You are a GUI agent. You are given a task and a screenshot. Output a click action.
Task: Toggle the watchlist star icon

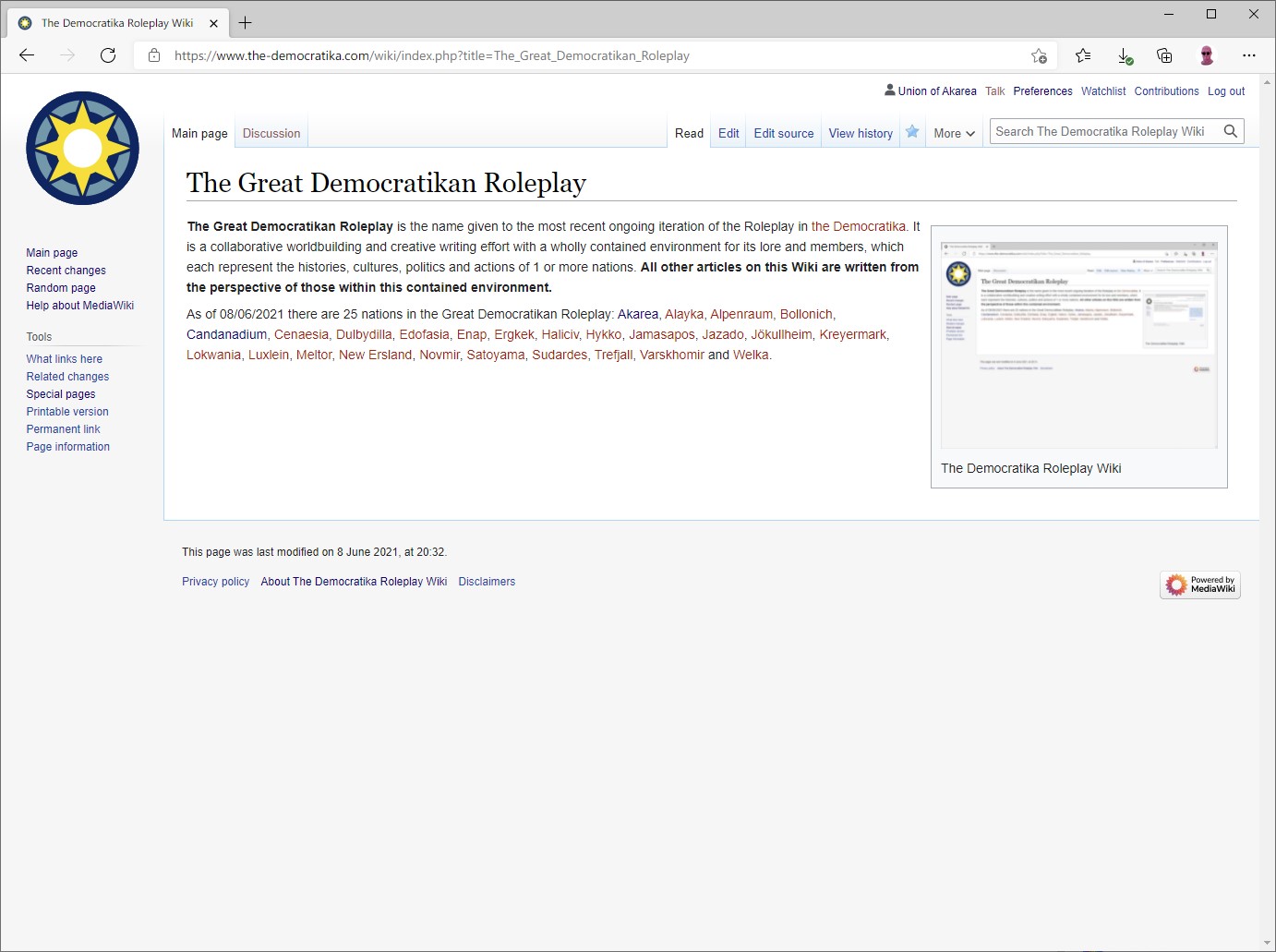(912, 132)
